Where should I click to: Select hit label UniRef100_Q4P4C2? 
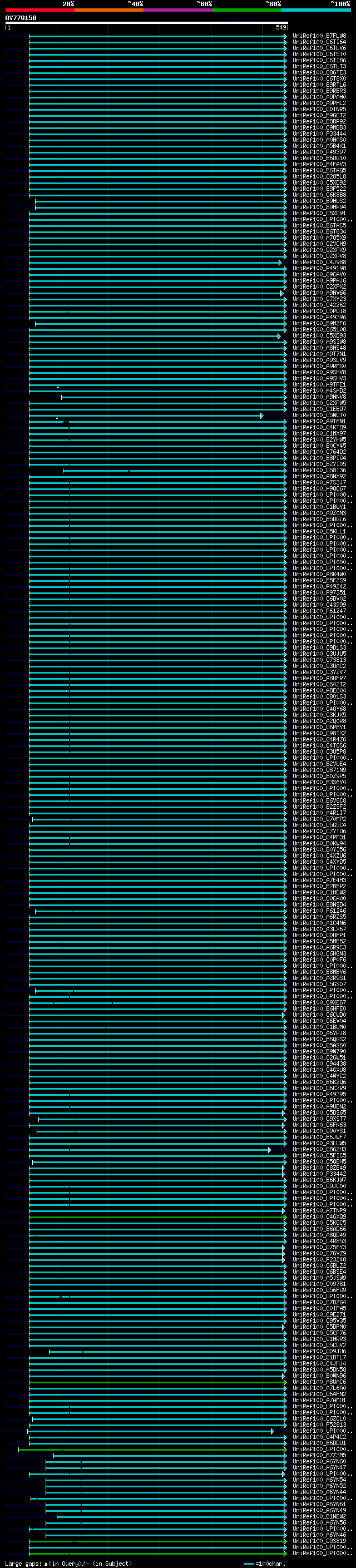coord(319,1437)
